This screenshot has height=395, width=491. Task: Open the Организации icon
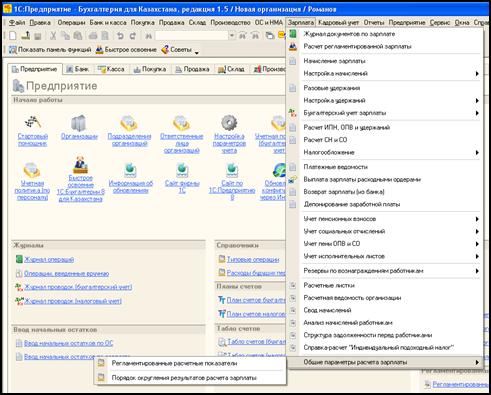[79, 122]
